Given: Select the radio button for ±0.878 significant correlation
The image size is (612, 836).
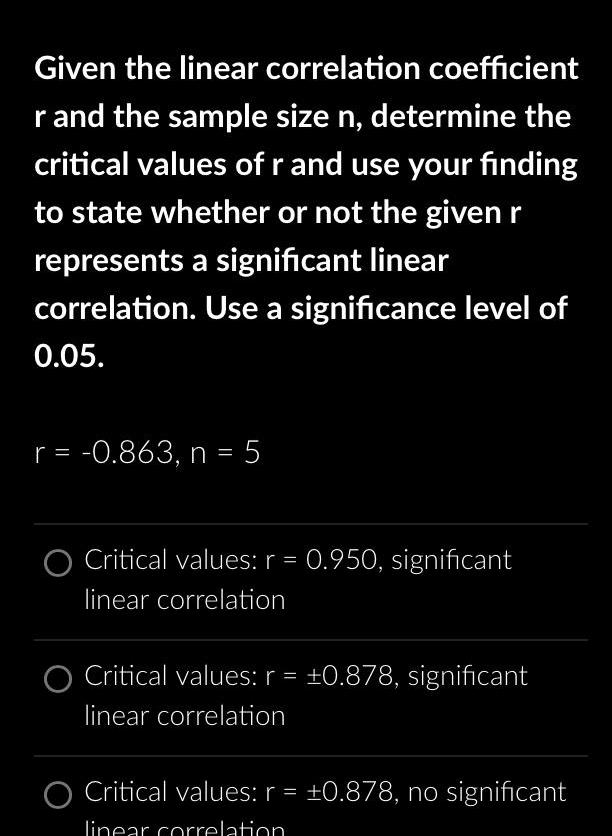Looking at the screenshot, I should 57,680.
